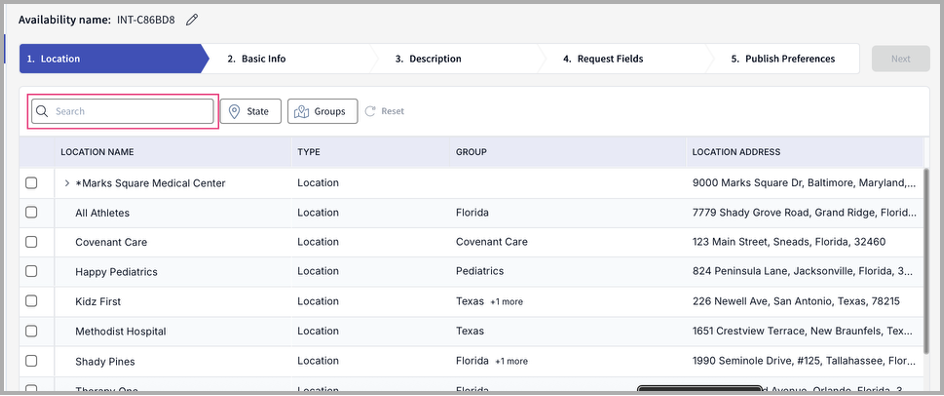This screenshot has height=396, width=944.
Task: Click the Happy Pediatrics location name
Action: 116,272
